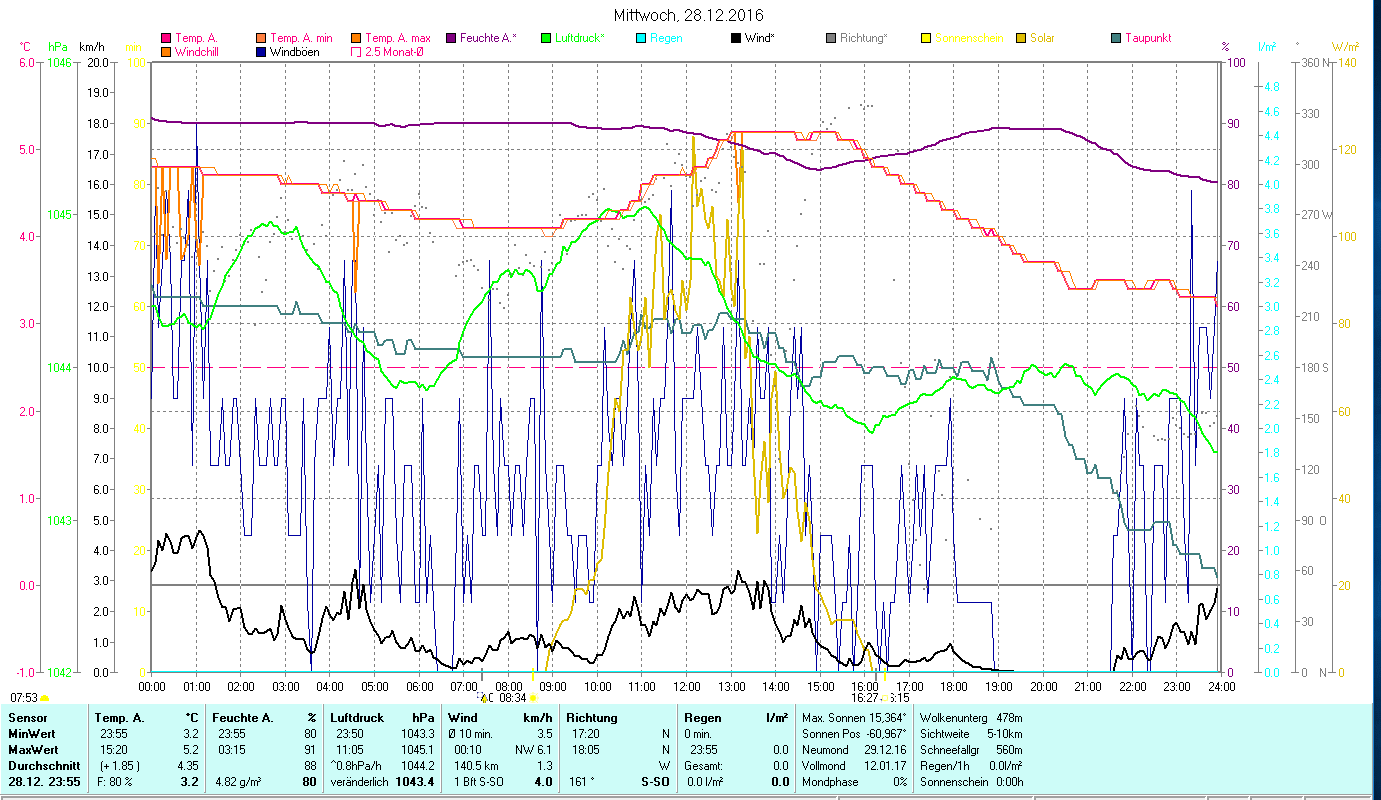
Task: Click the hollow 2.5 Monat-Ø legend box
Action: (357, 51)
